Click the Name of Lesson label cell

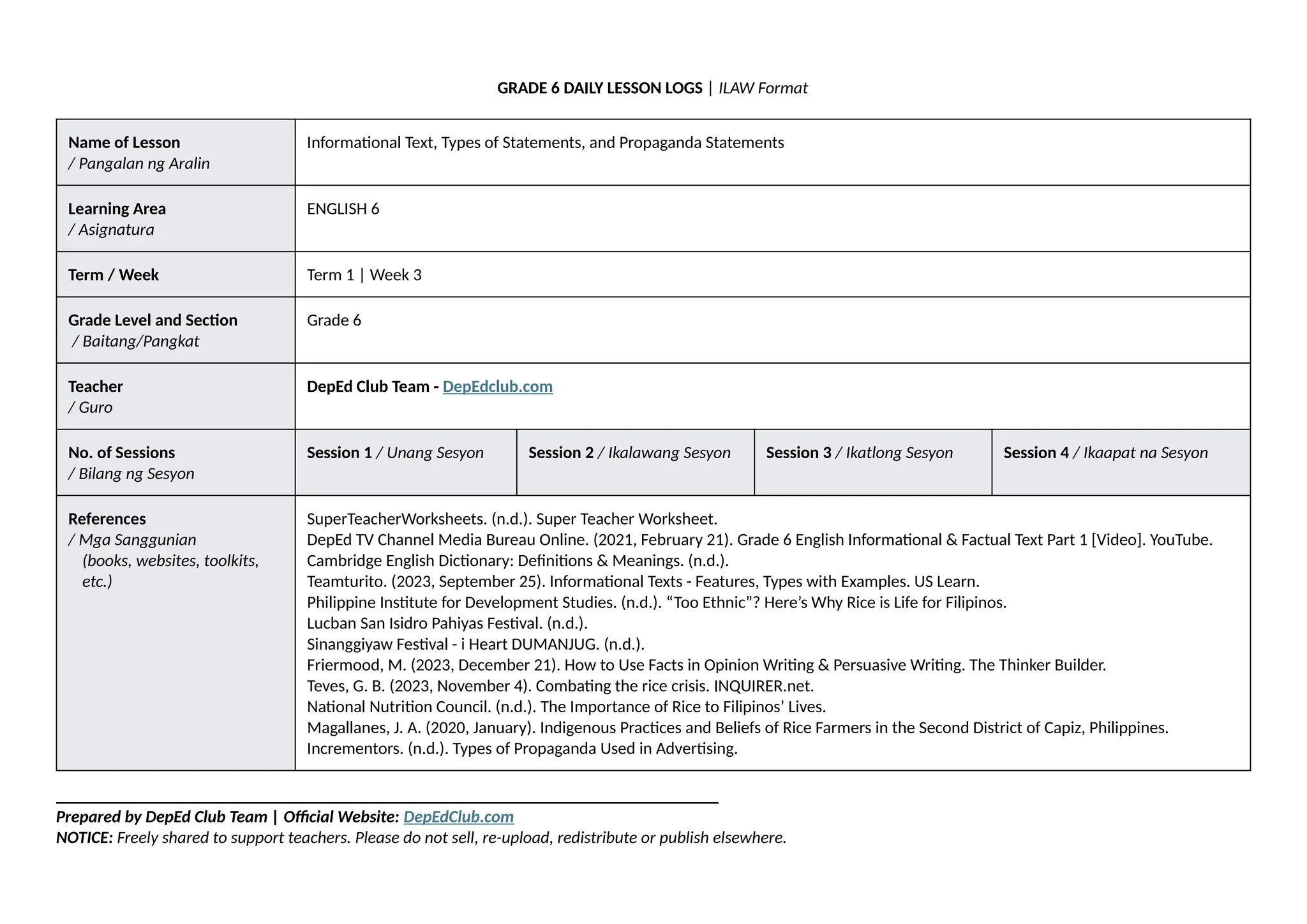point(176,153)
